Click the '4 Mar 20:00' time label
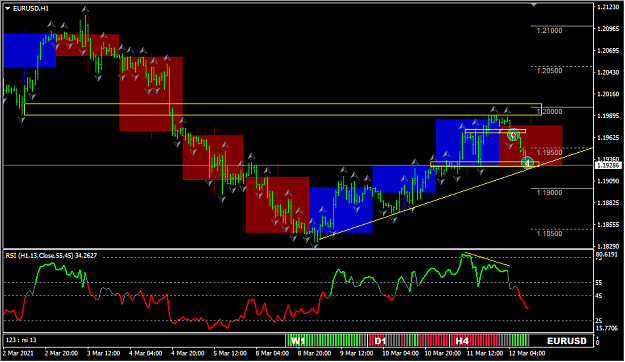Image resolution: width=625 pixels, height=362 pixels. [188, 353]
